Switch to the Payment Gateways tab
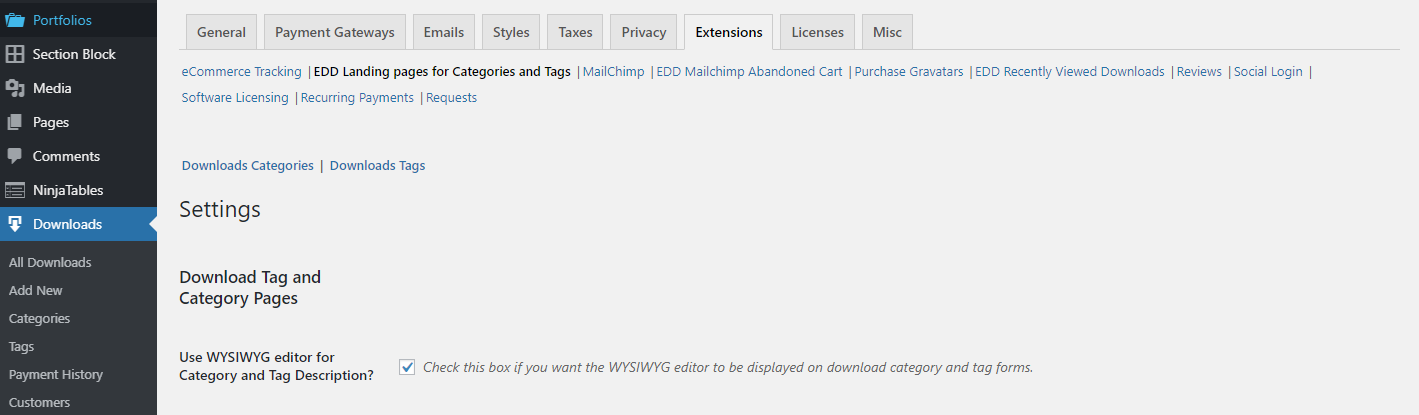1419x415 pixels. tap(335, 32)
